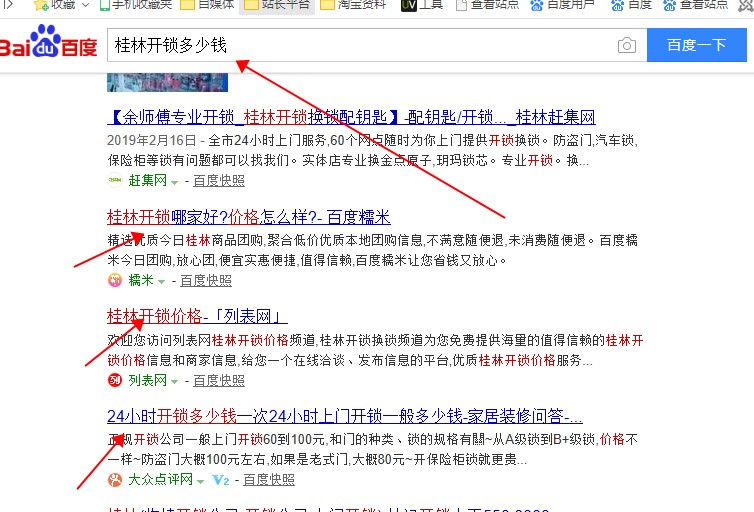Click the 大众点评网 source icon
This screenshot has width=754, height=512.
pyautogui.click(x=115, y=480)
